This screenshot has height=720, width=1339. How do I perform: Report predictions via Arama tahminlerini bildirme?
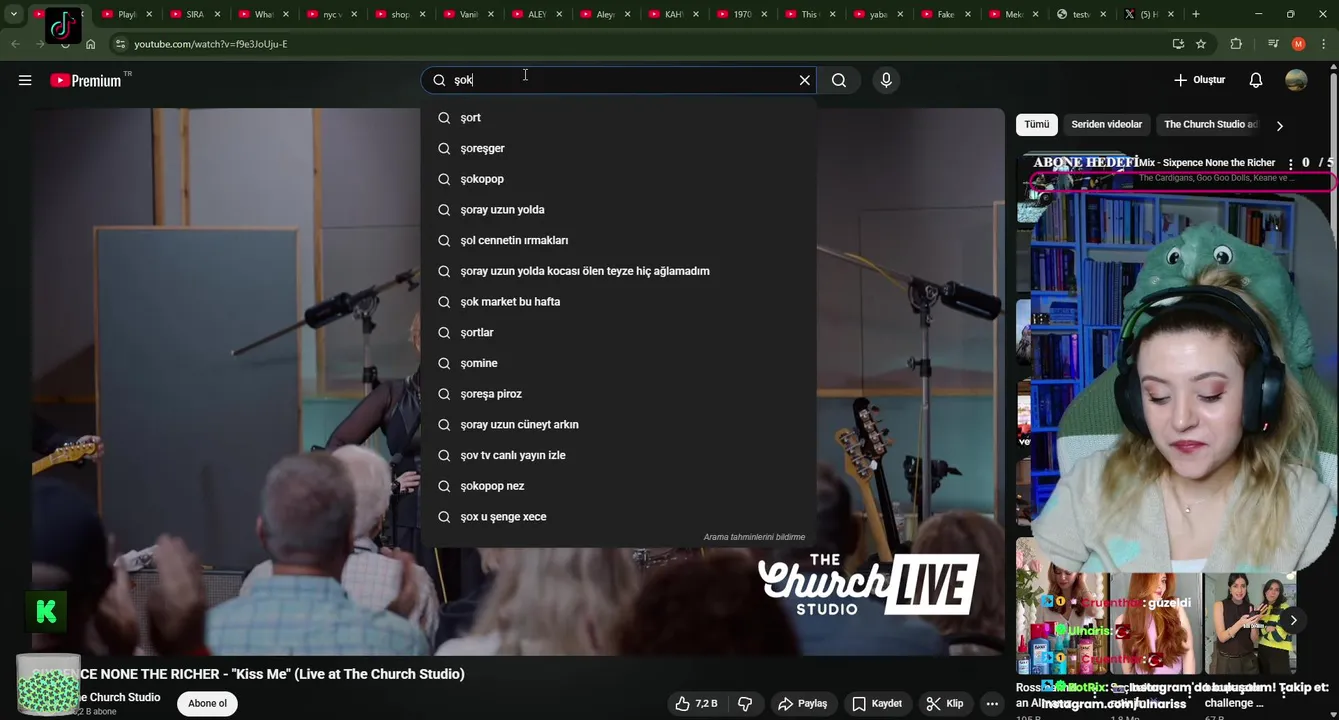[x=754, y=537]
